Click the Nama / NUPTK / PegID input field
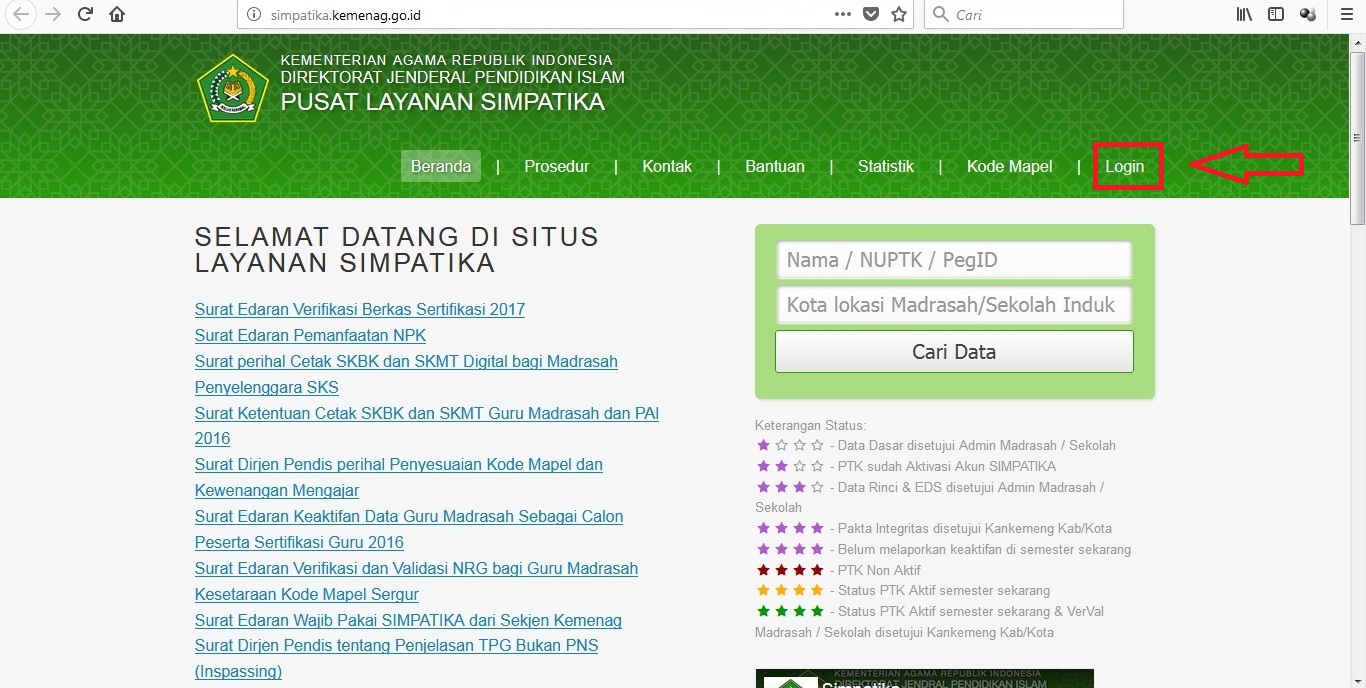1366x688 pixels. coord(952,259)
